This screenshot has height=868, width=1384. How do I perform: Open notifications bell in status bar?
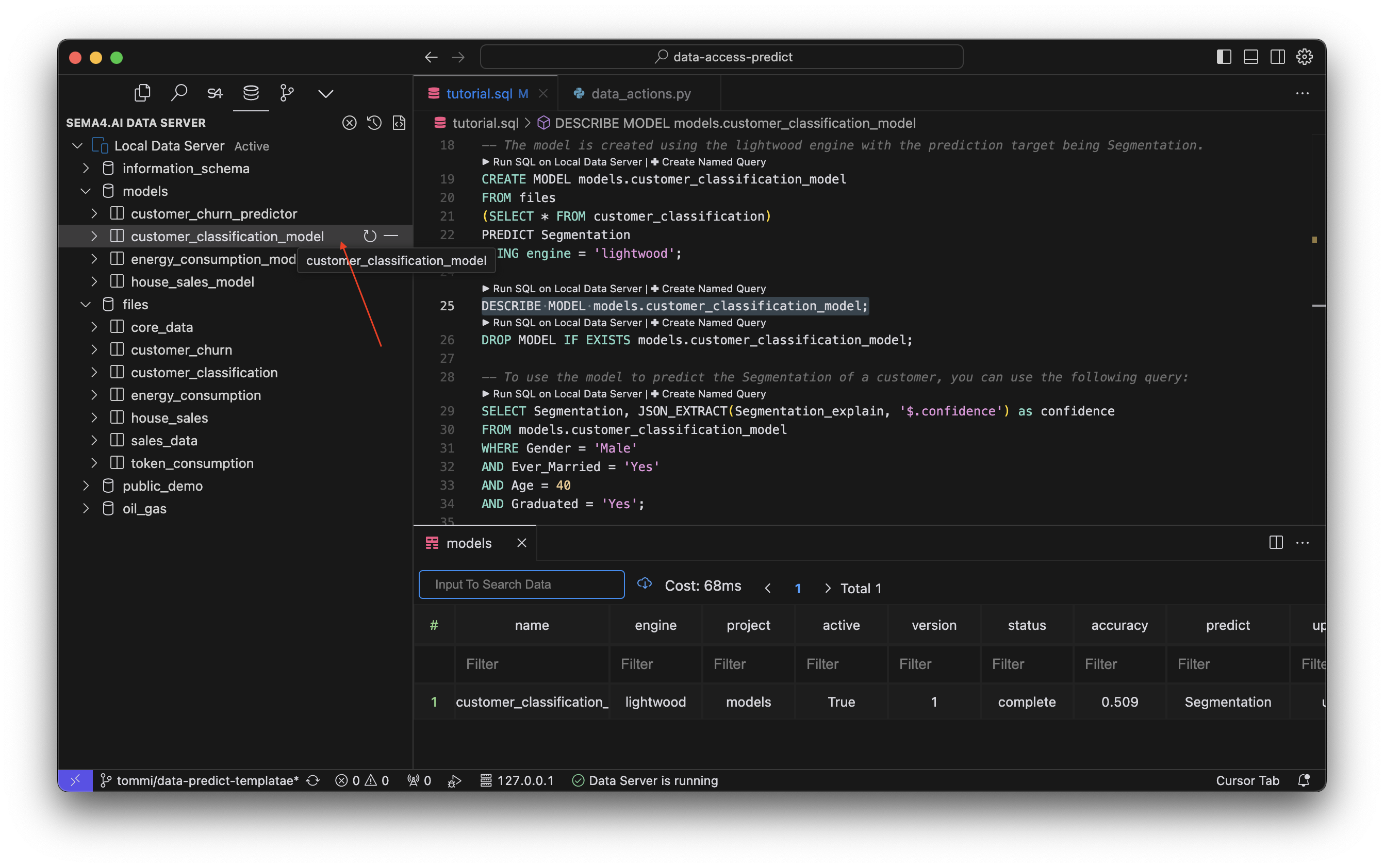(x=1304, y=780)
